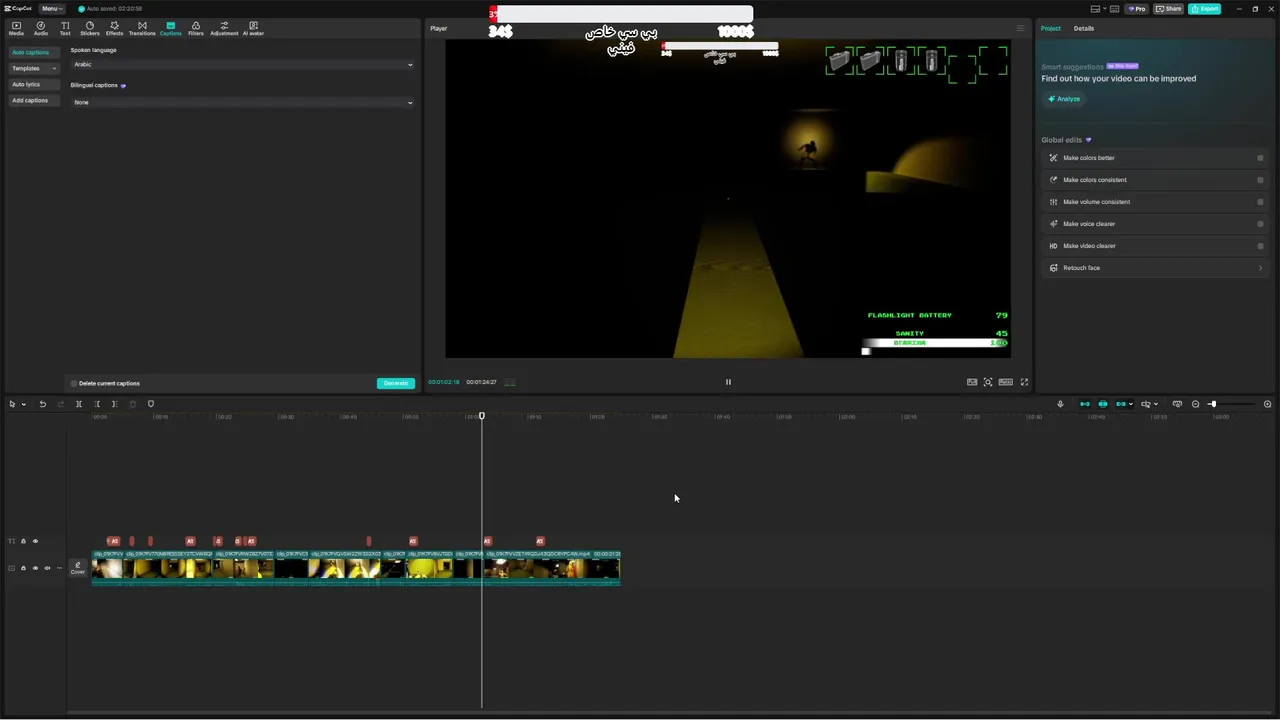Undo the last edit

(x=43, y=404)
